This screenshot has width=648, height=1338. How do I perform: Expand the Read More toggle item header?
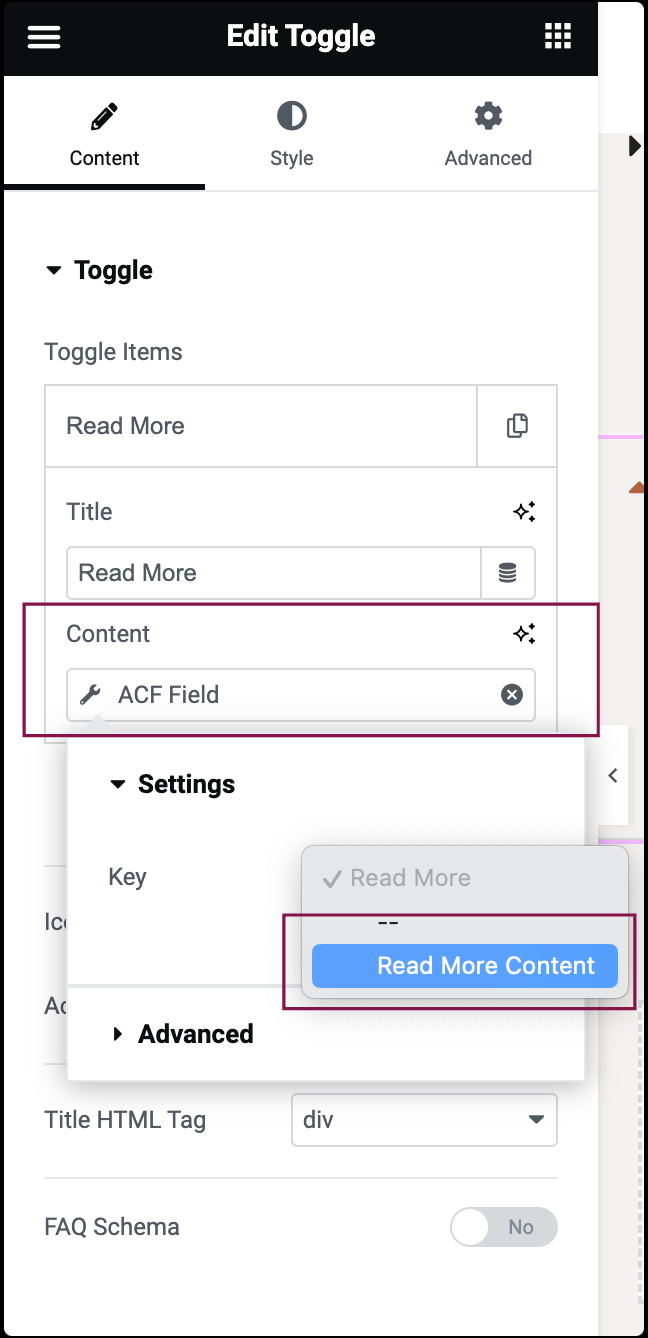point(262,425)
